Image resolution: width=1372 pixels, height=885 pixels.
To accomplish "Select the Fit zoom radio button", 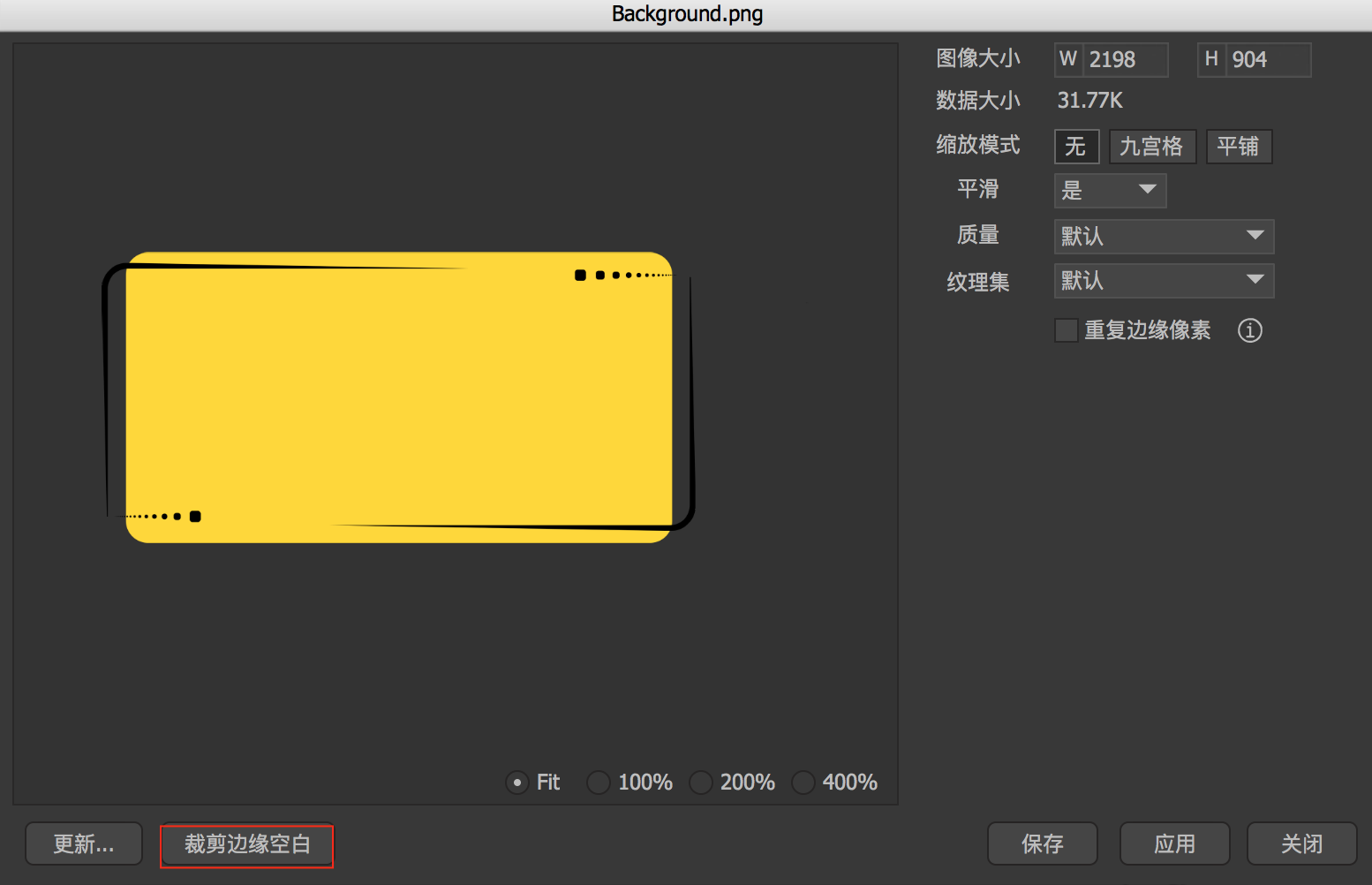I will click(517, 783).
